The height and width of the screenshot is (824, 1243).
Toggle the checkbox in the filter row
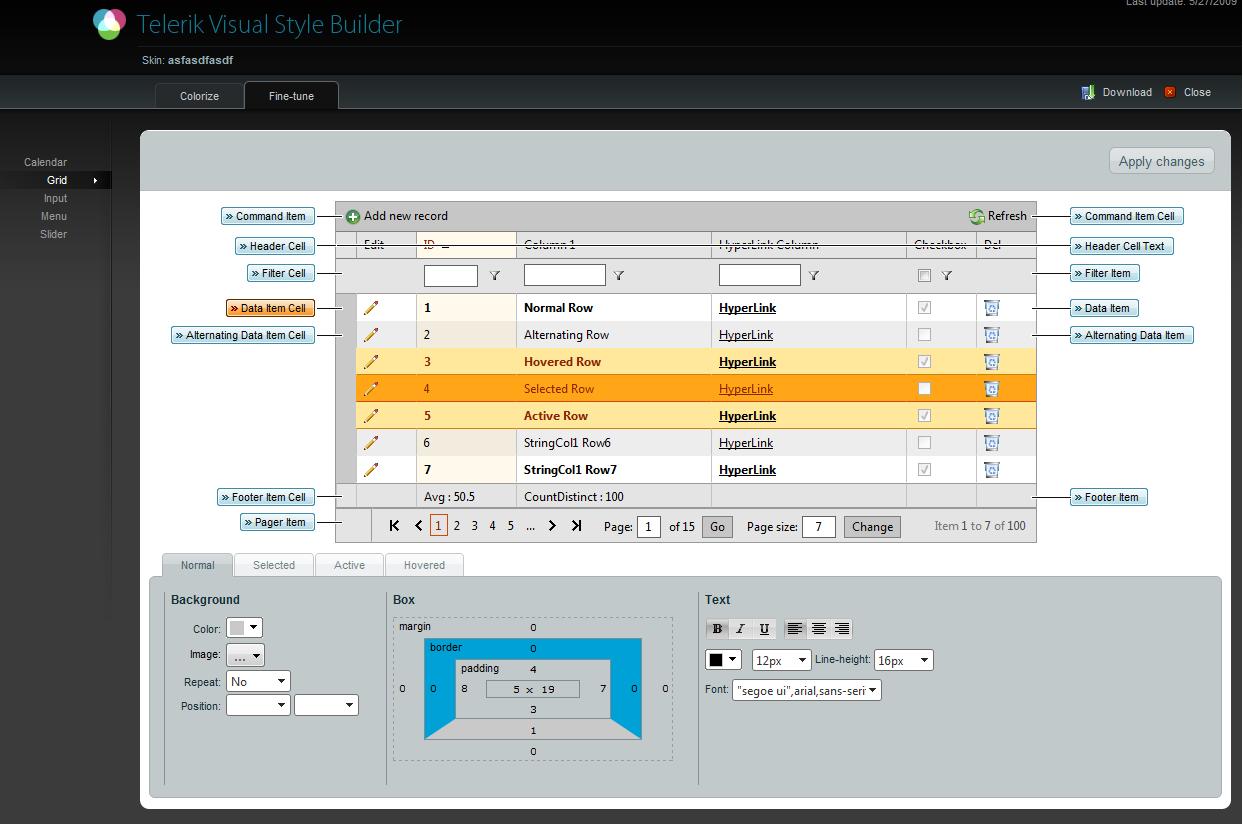(924, 275)
